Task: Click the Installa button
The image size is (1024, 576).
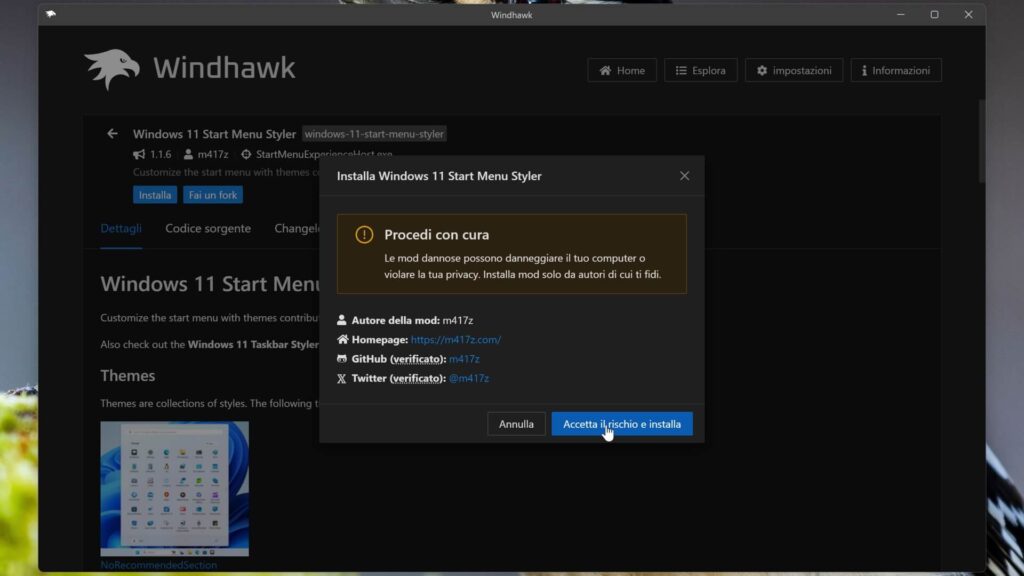Action: click(155, 195)
